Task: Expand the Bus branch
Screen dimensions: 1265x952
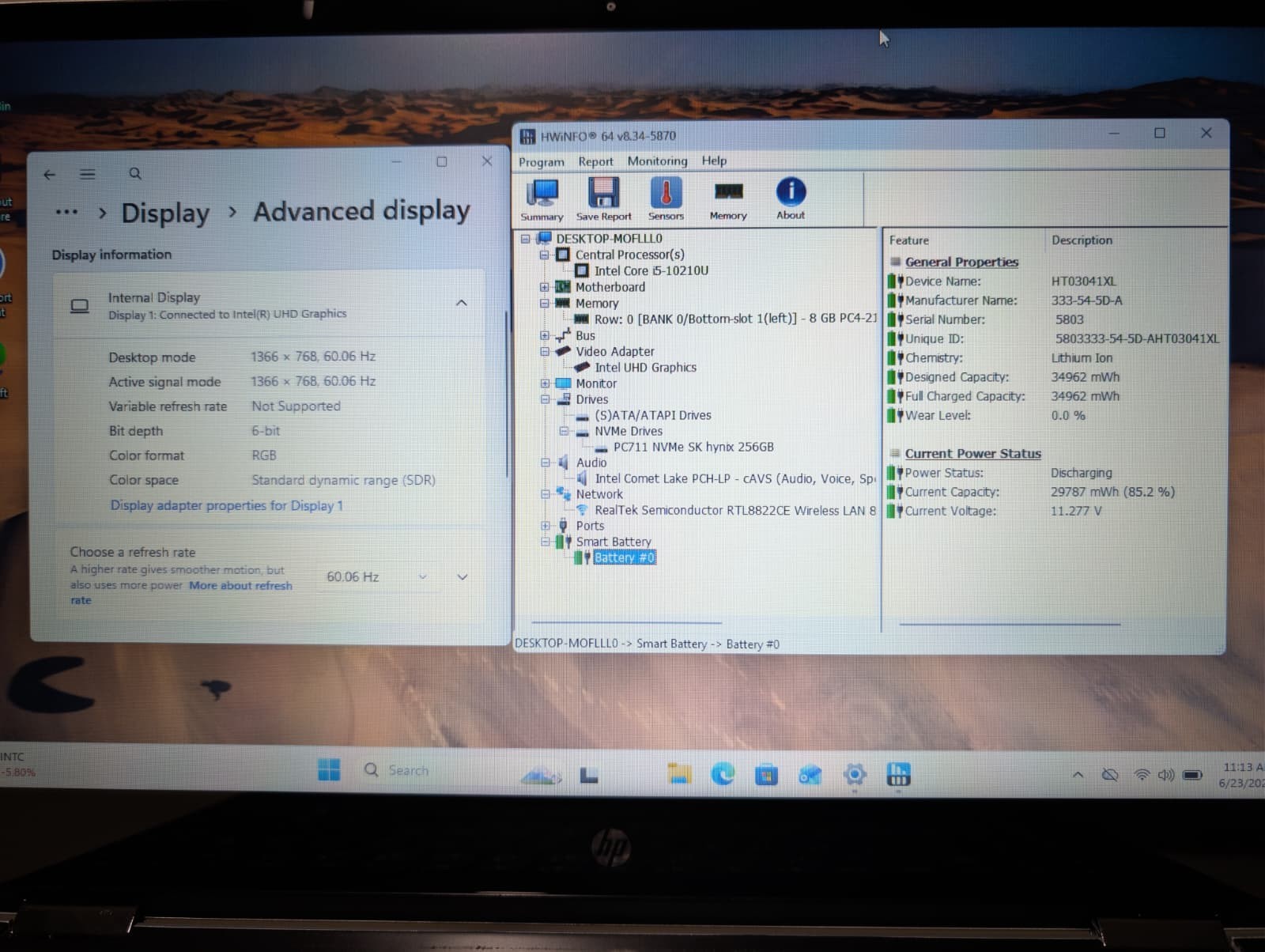Action: click(545, 335)
